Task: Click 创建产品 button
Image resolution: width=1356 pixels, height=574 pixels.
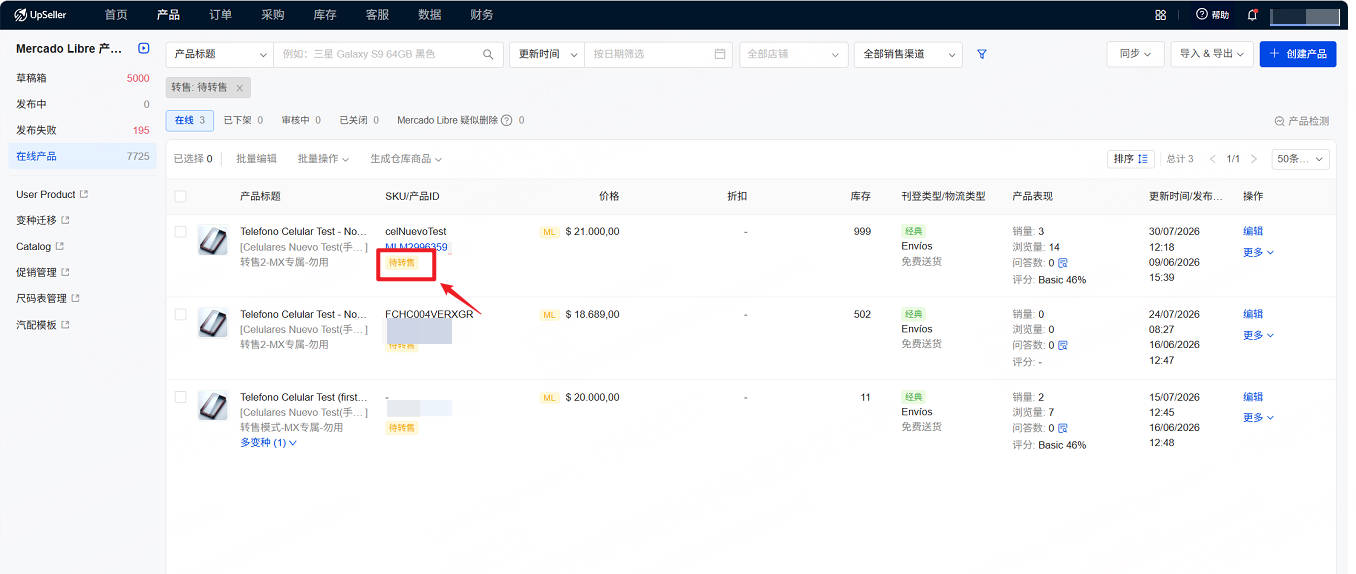Action: 1298,54
